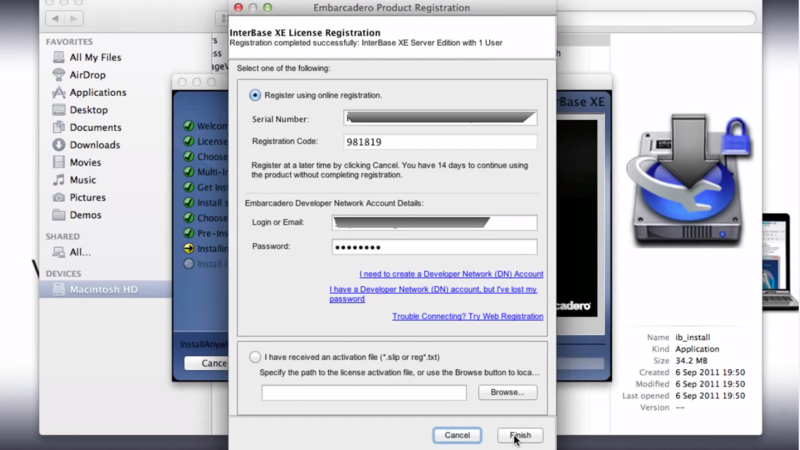Screen dimensions: 800x450
Task: Select the activation file radio option
Action: [255, 357]
